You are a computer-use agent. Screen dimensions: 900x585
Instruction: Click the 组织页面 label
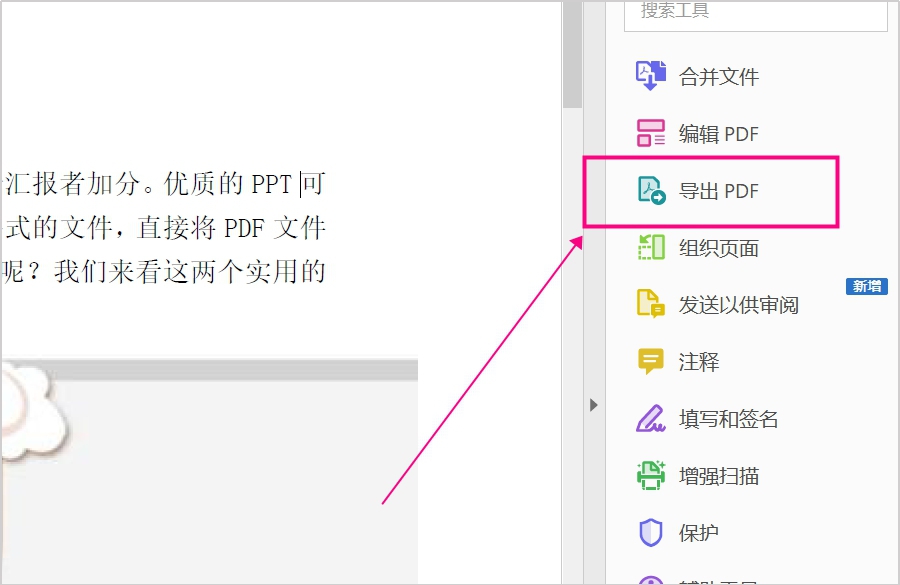pos(719,248)
